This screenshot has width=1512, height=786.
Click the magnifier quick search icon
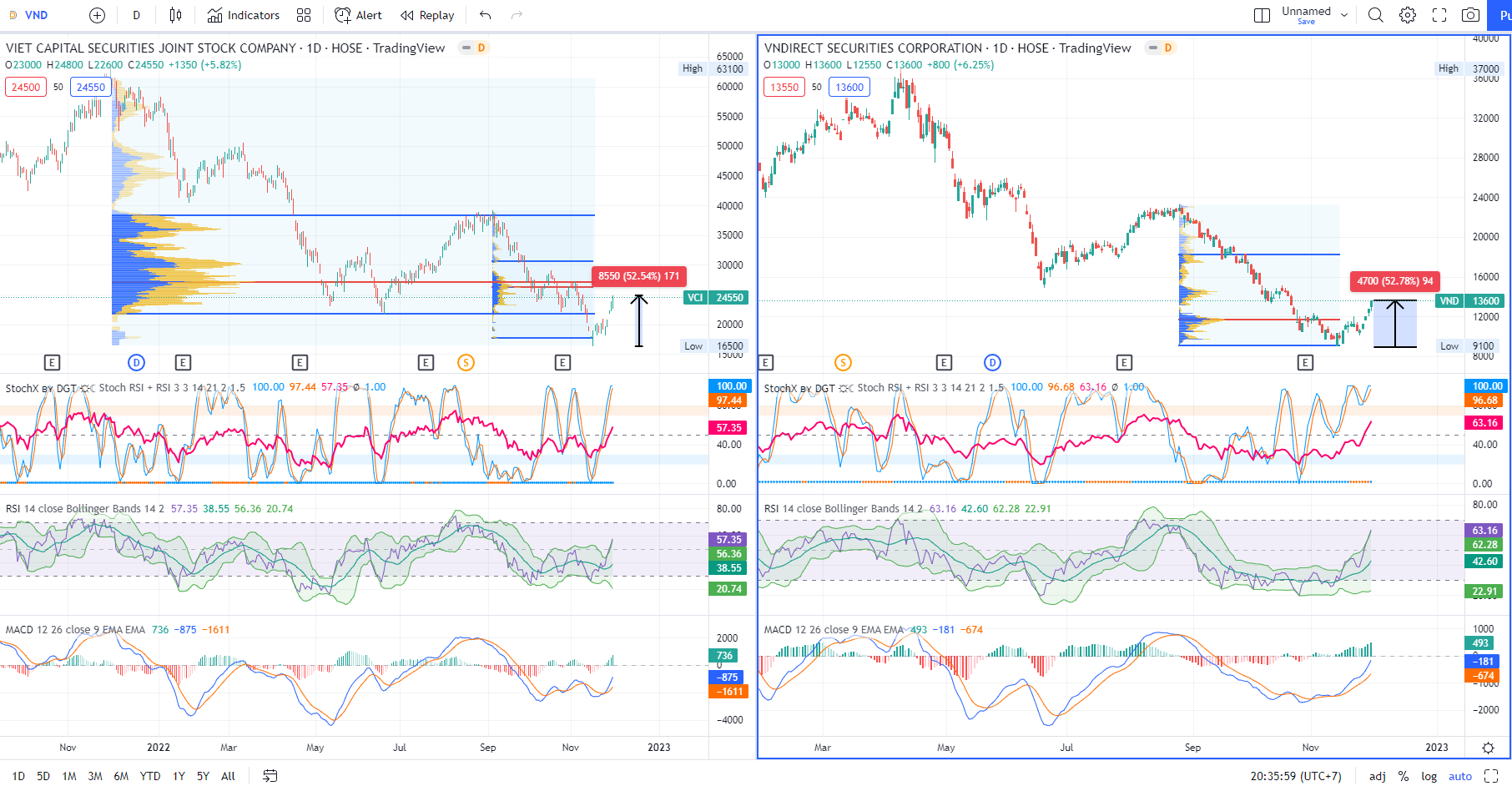click(x=1376, y=15)
